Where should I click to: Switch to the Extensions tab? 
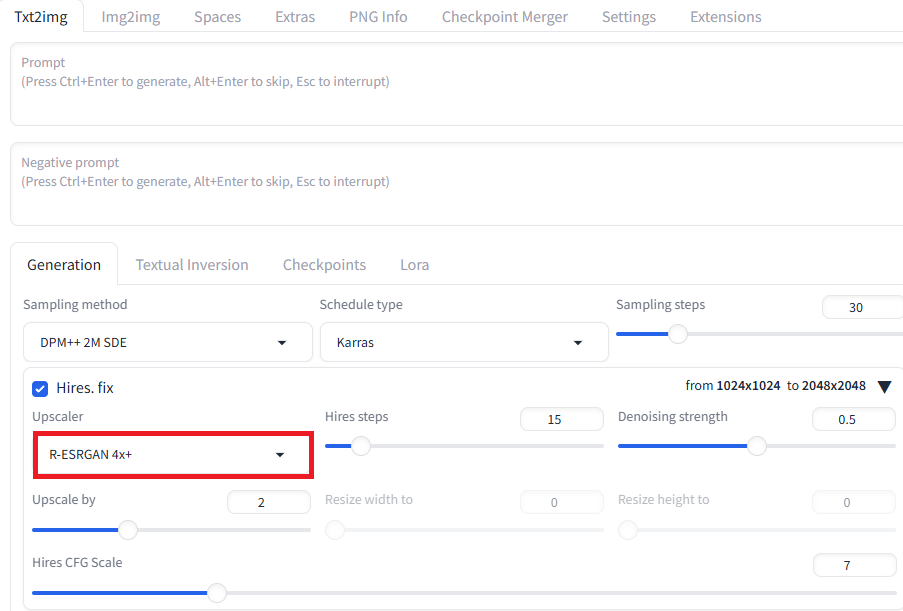point(726,17)
